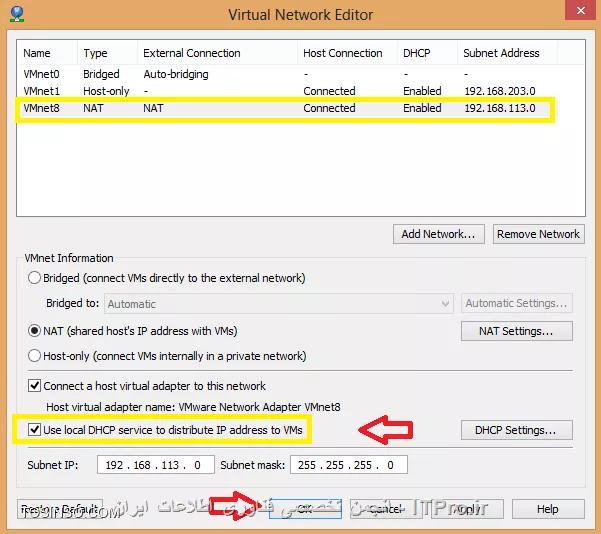Click Connected cell in VMnet8 row
The width and height of the screenshot is (601, 534).
[x=329, y=108]
